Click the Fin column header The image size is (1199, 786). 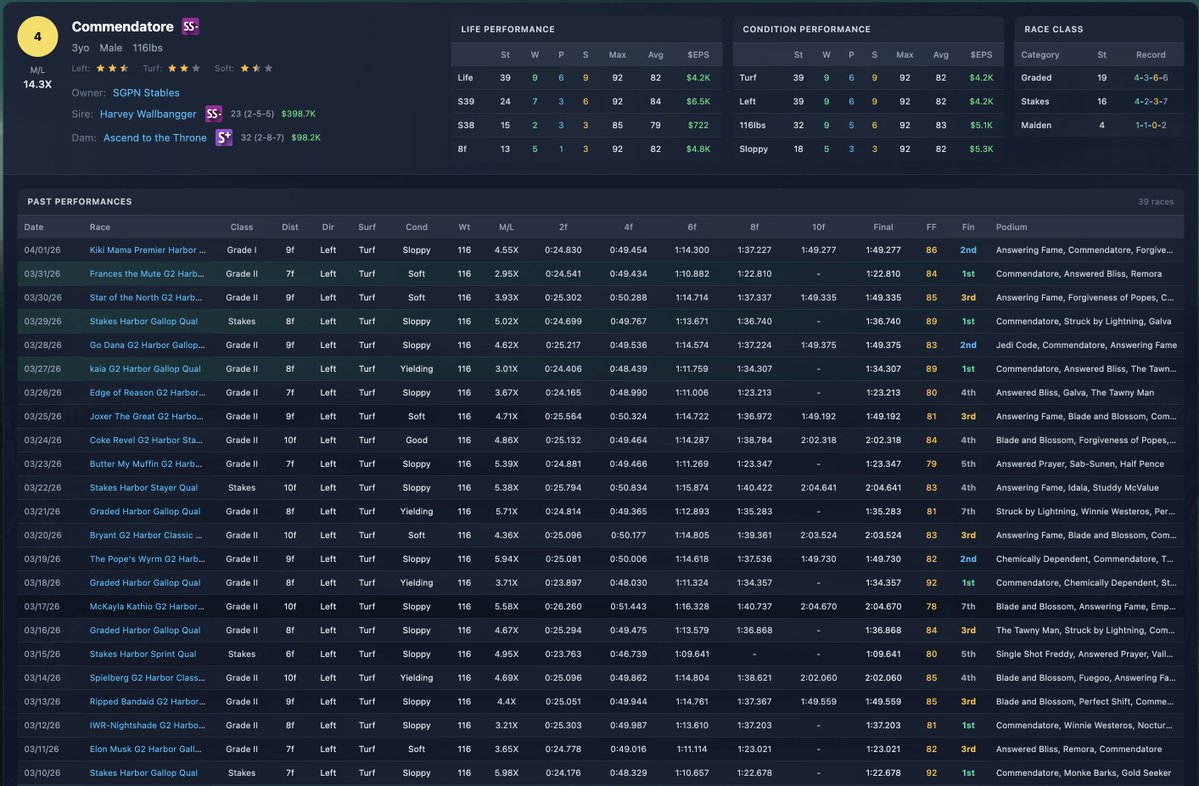click(968, 227)
